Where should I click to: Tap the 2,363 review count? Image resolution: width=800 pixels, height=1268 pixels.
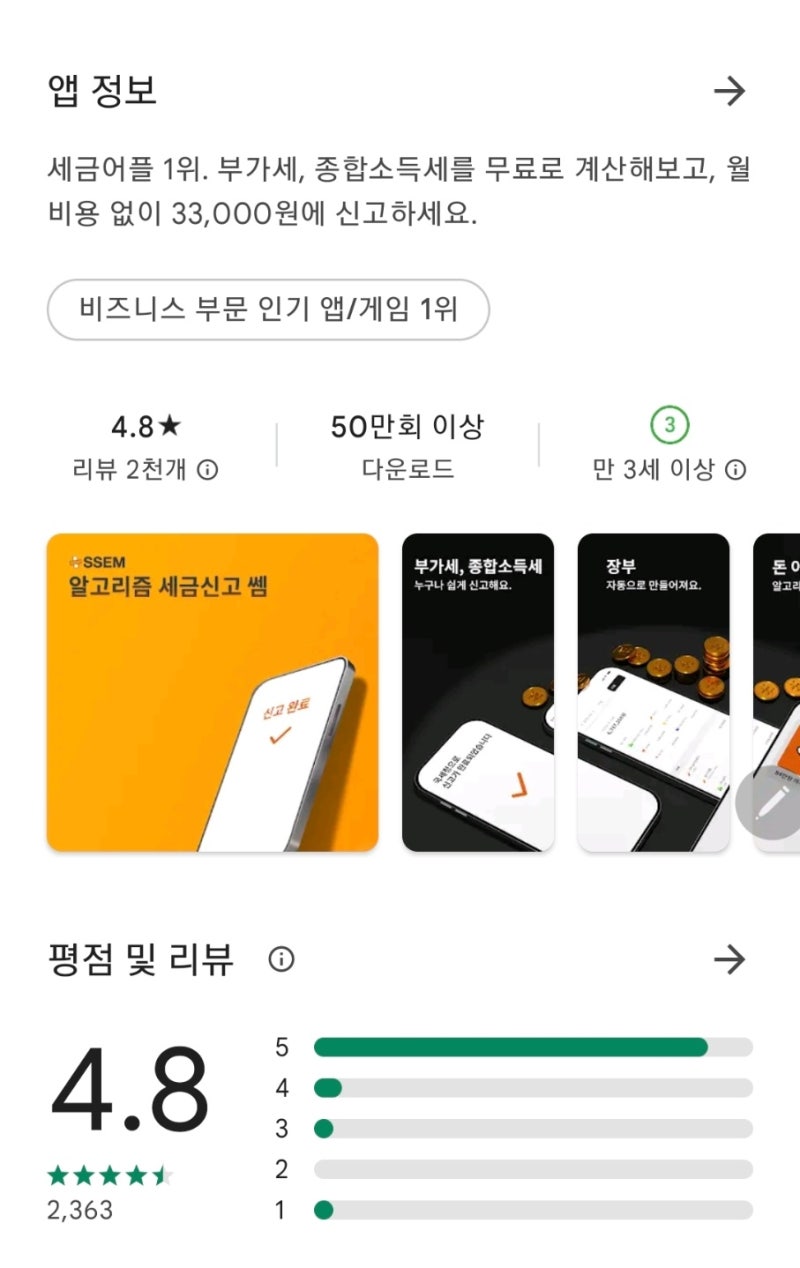80,1210
